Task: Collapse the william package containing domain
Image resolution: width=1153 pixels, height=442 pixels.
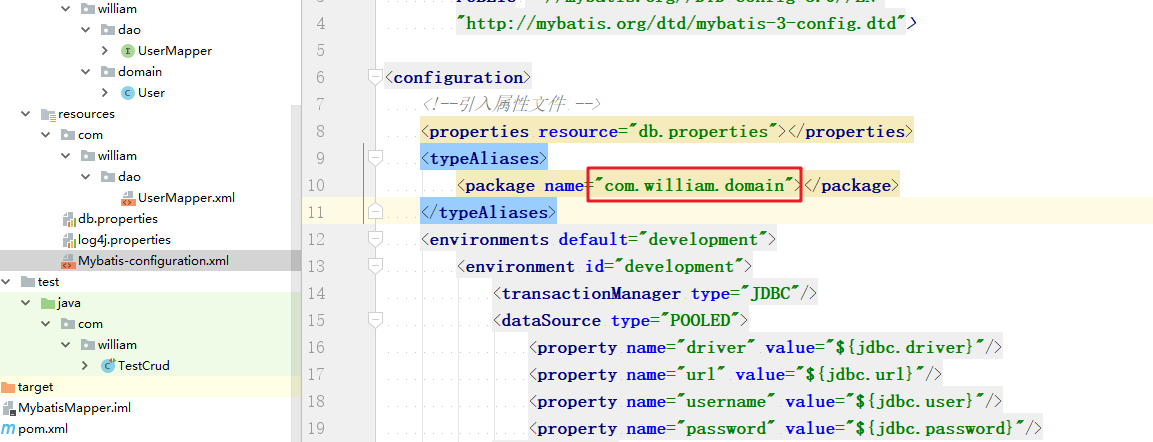Action: tap(65, 10)
